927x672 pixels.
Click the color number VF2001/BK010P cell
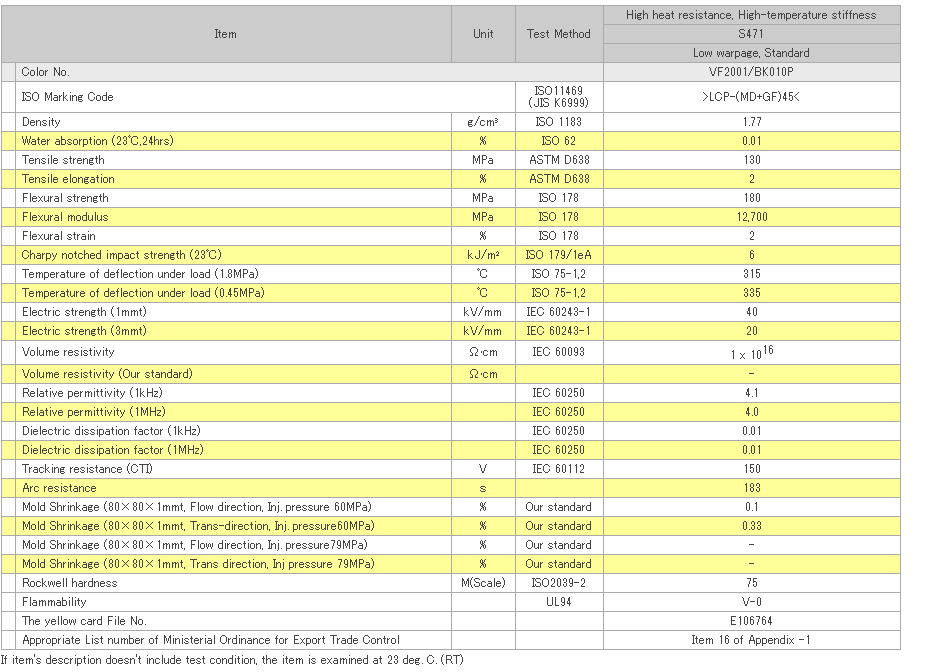tap(751, 72)
